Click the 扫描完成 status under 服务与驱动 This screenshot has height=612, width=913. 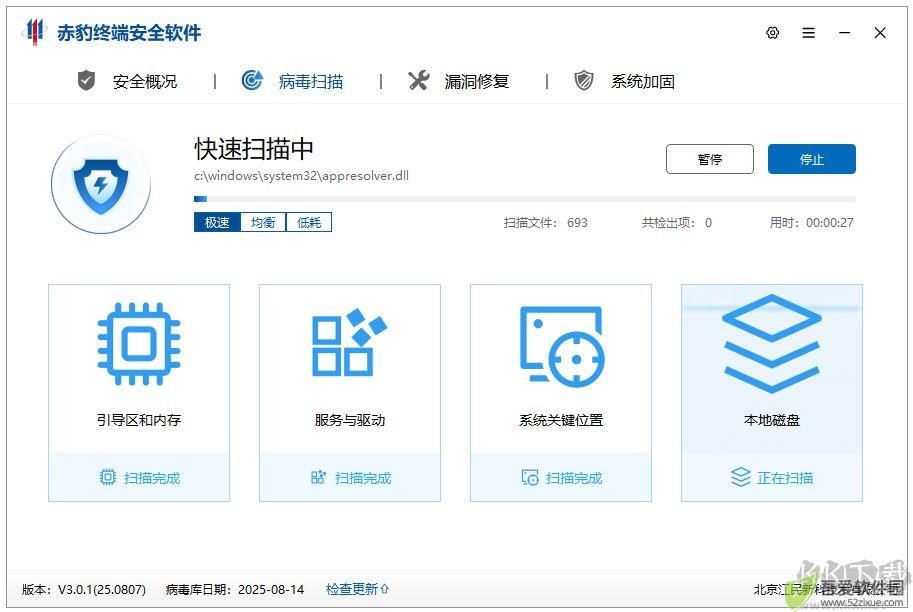pos(363,478)
